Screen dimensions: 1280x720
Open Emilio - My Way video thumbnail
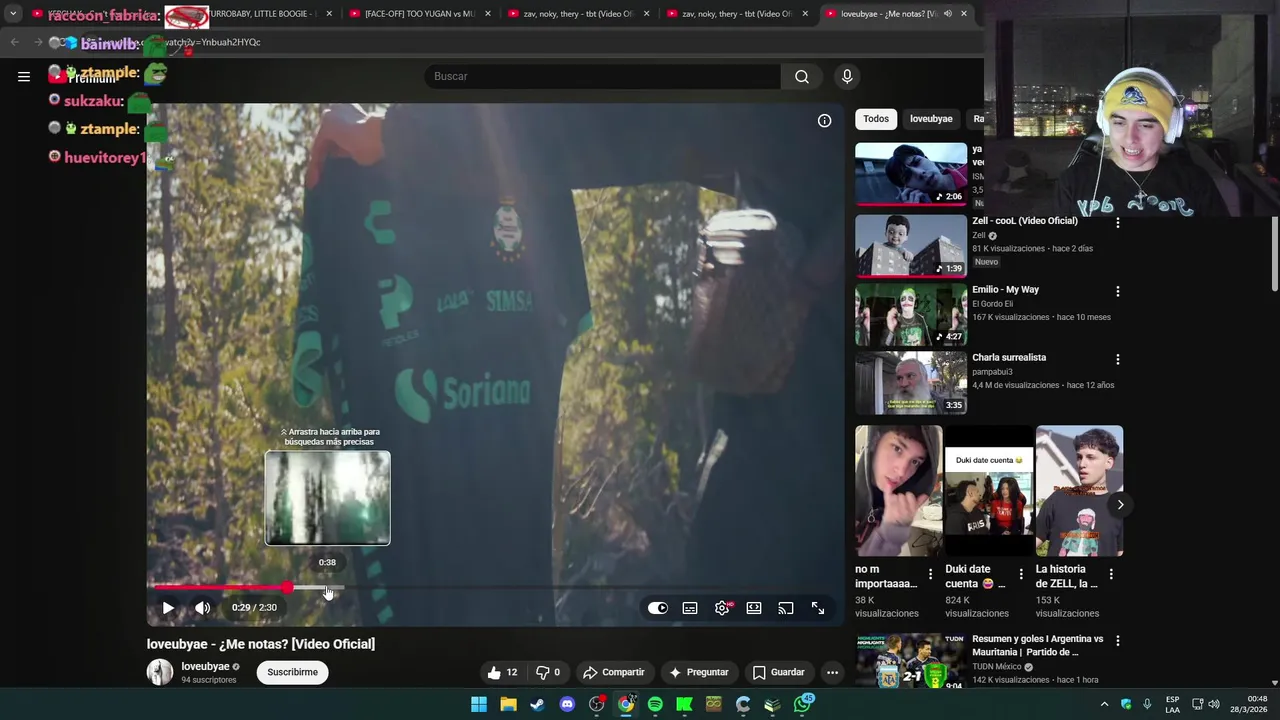[911, 314]
